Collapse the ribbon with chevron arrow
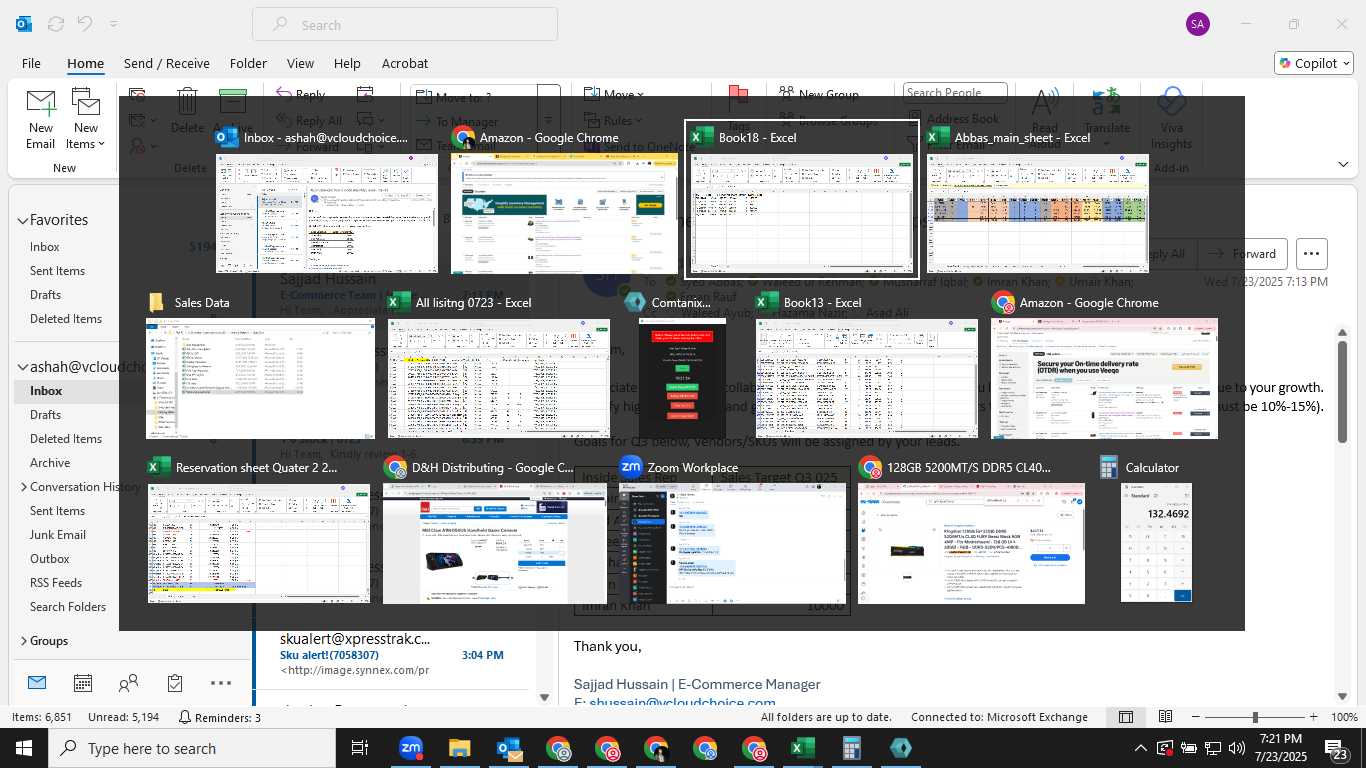This screenshot has height=768, width=1366. (1343, 165)
